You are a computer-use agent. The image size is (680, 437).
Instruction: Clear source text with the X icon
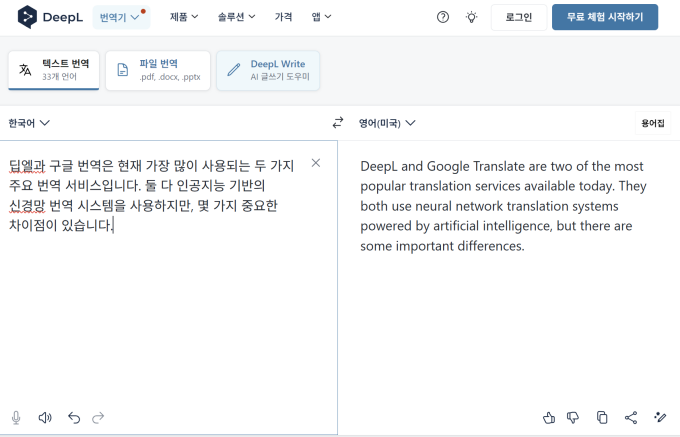click(x=316, y=163)
